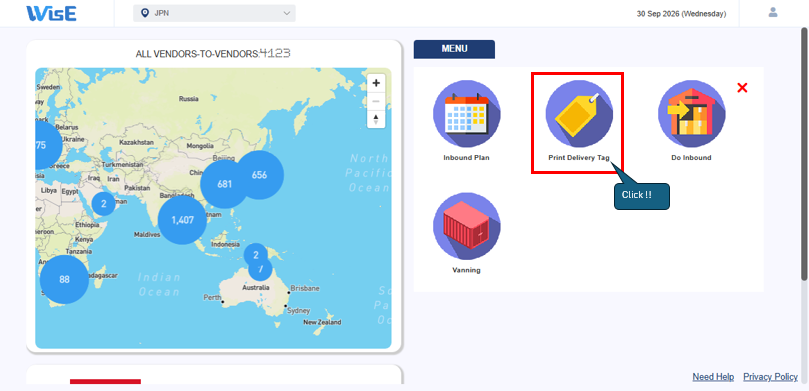This screenshot has height=391, width=809.
Task: Open the Privacy Policy link
Action: (x=770, y=377)
